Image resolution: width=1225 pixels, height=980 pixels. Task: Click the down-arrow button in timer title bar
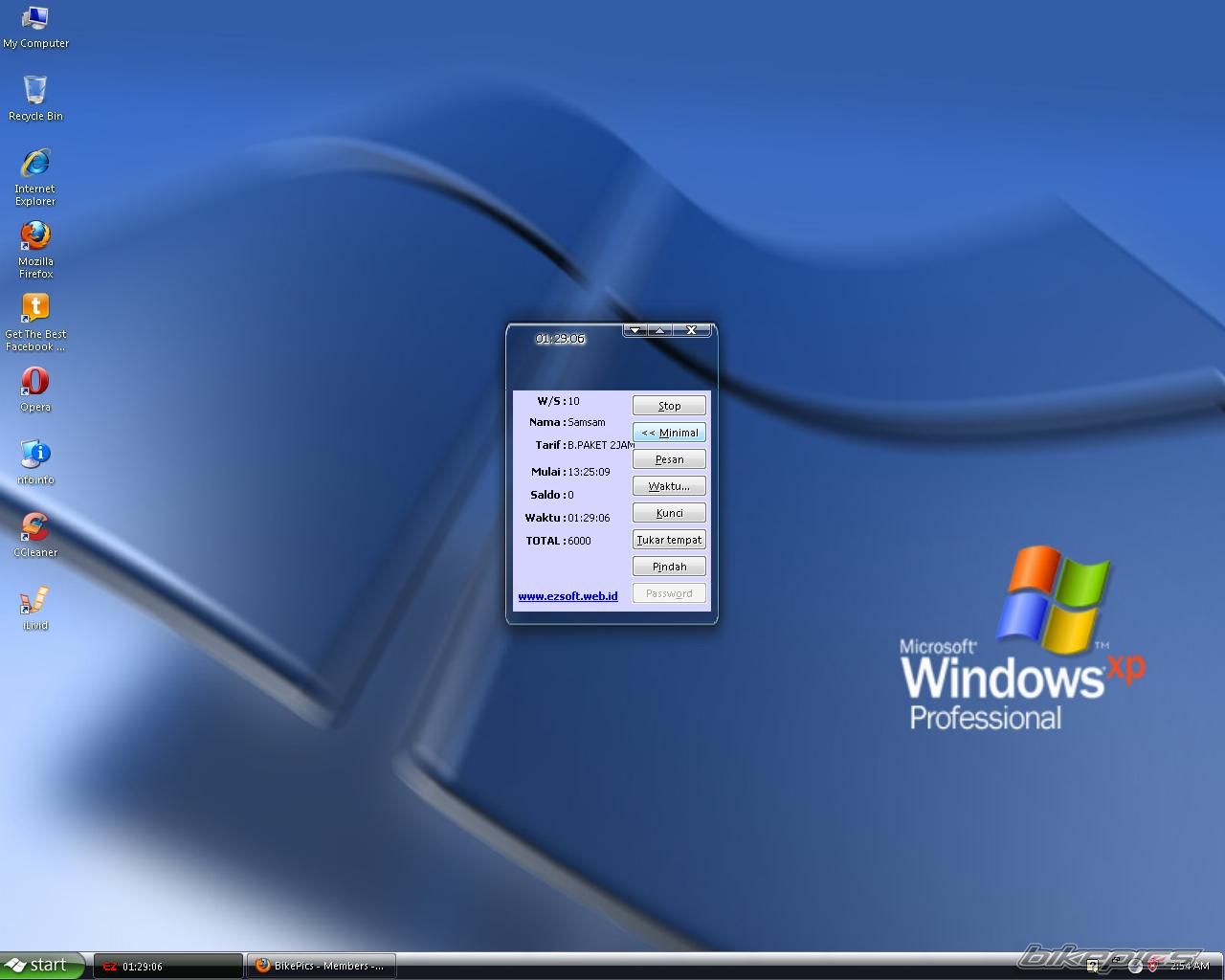(x=635, y=330)
